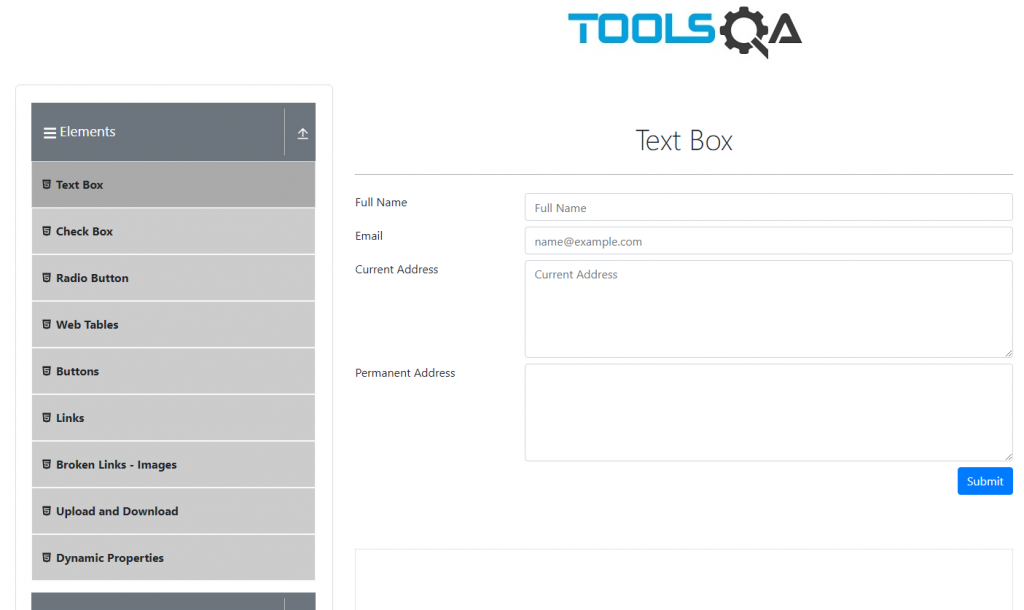Click the icon beside Check Box

(x=46, y=231)
